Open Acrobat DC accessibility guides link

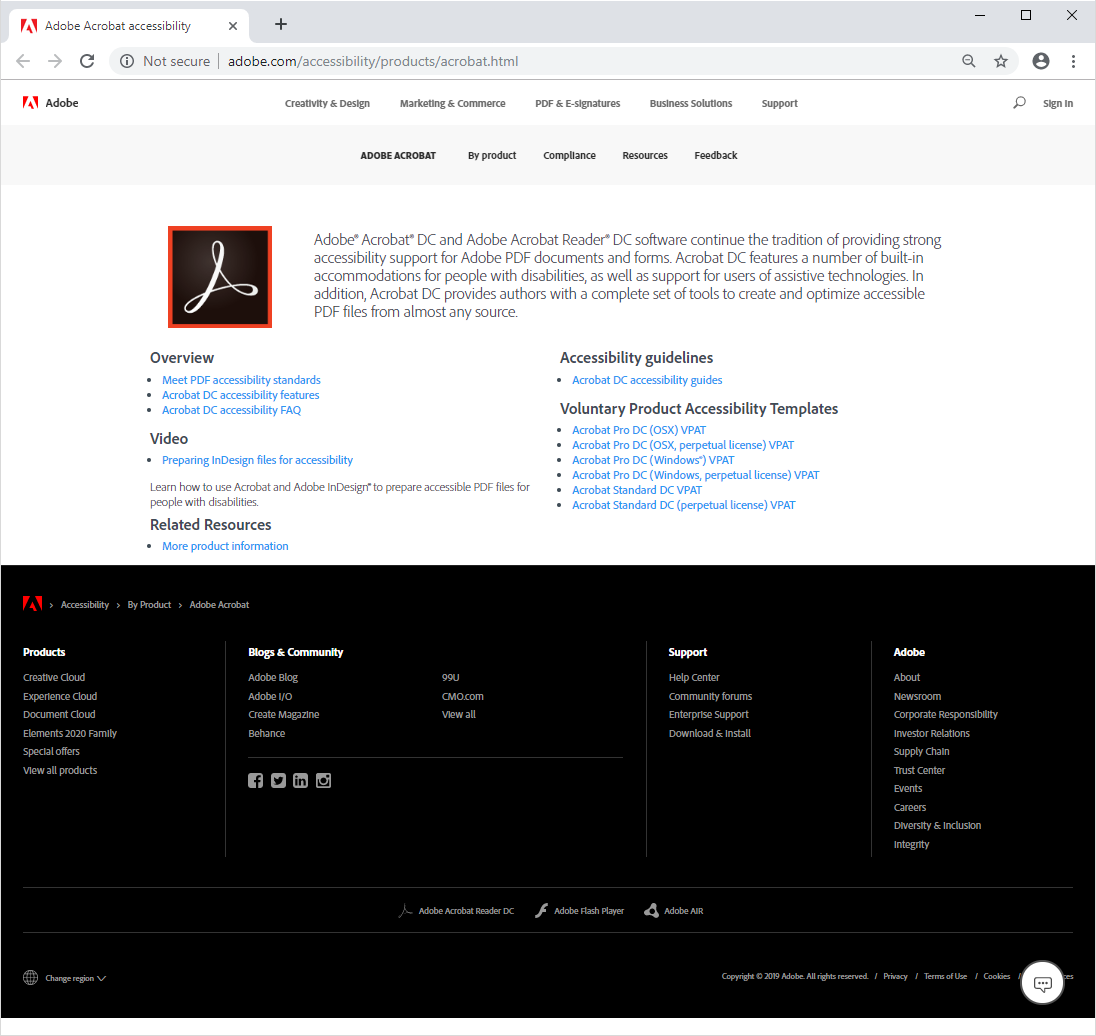click(647, 380)
